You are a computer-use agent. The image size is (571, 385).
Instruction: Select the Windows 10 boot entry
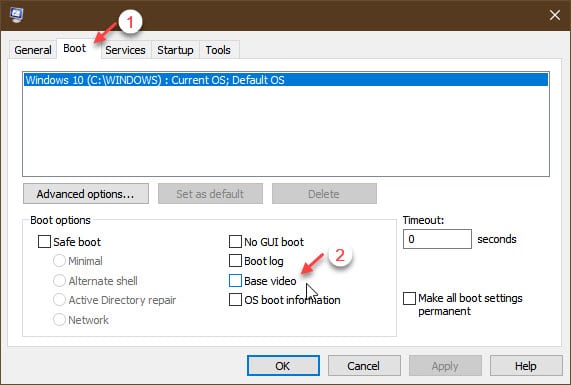286,80
